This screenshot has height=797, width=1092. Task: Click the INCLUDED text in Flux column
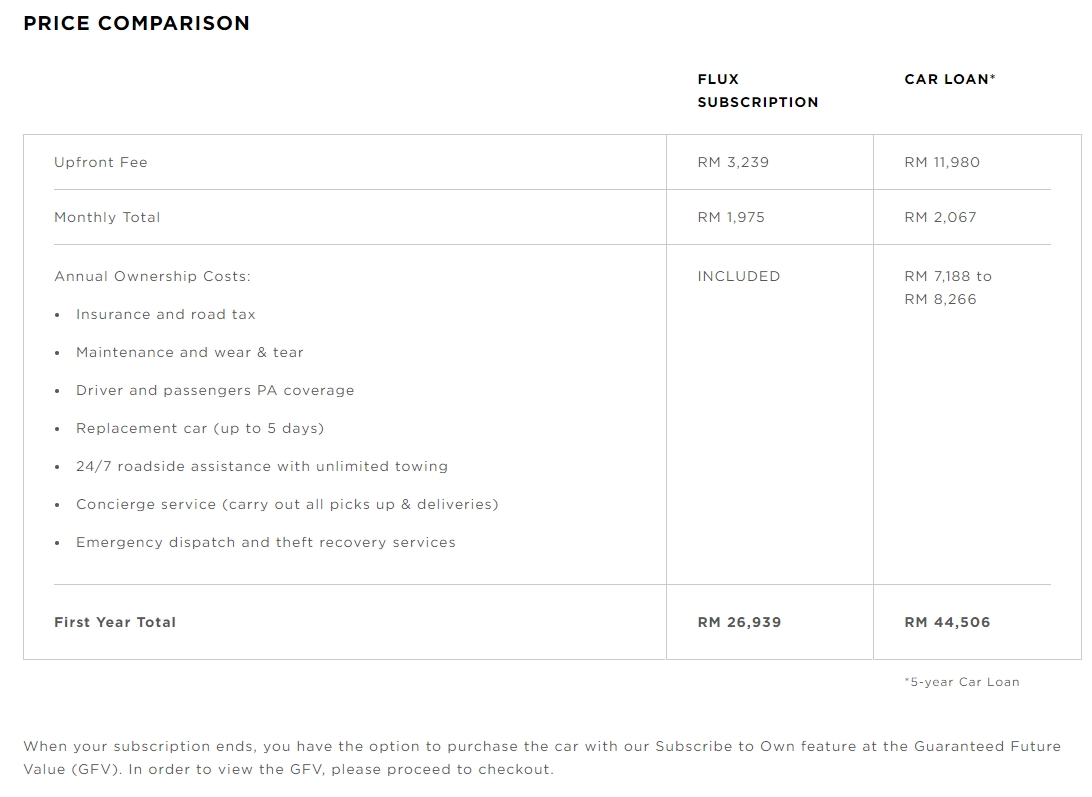[738, 276]
